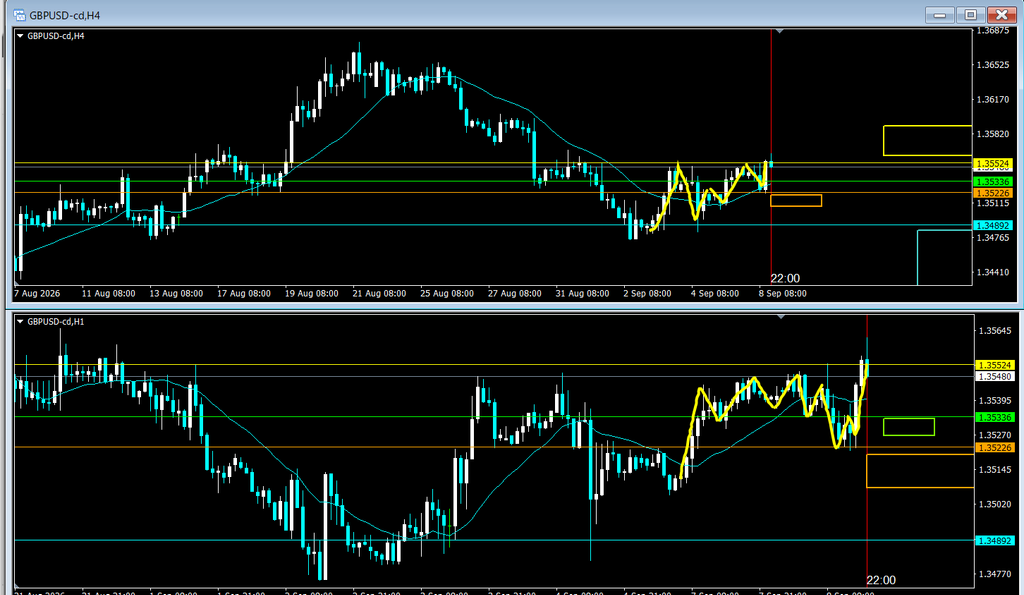This screenshot has height=595, width=1024.
Task: Select the yellow rectangle near 1.35820 on H4 chart
Action: (x=927, y=140)
